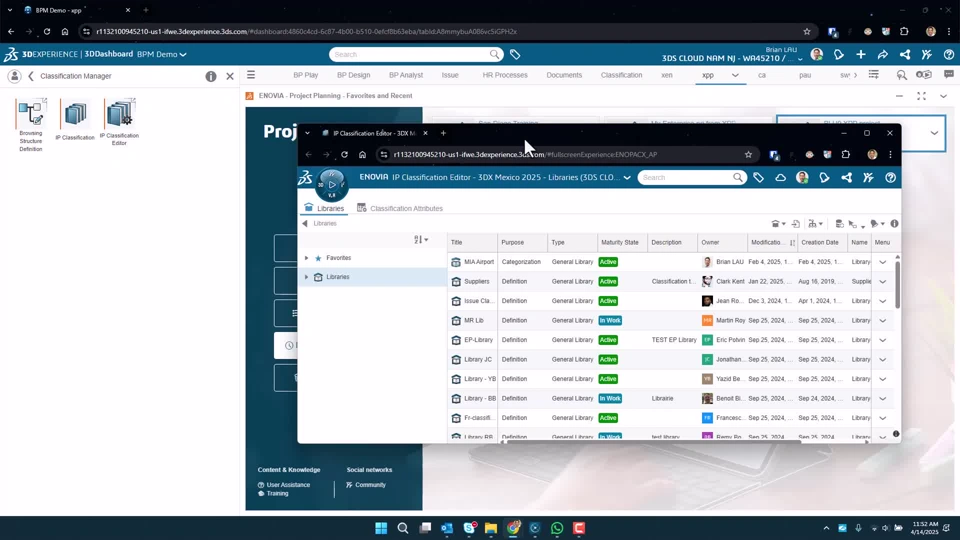Image resolution: width=960 pixels, height=540 pixels.
Task: Expand the Favorites tree node
Action: 307,258
